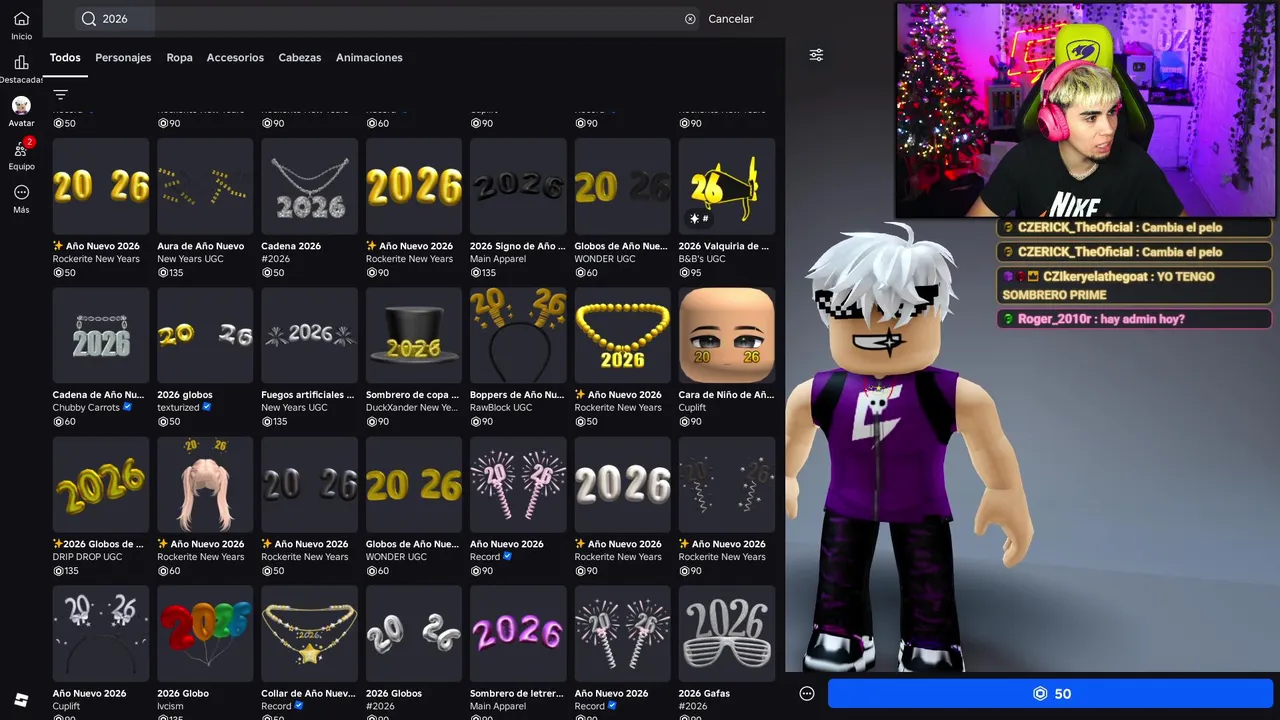Switch to the Accesorios tab
Screen dimensions: 1280x720
coord(235,58)
